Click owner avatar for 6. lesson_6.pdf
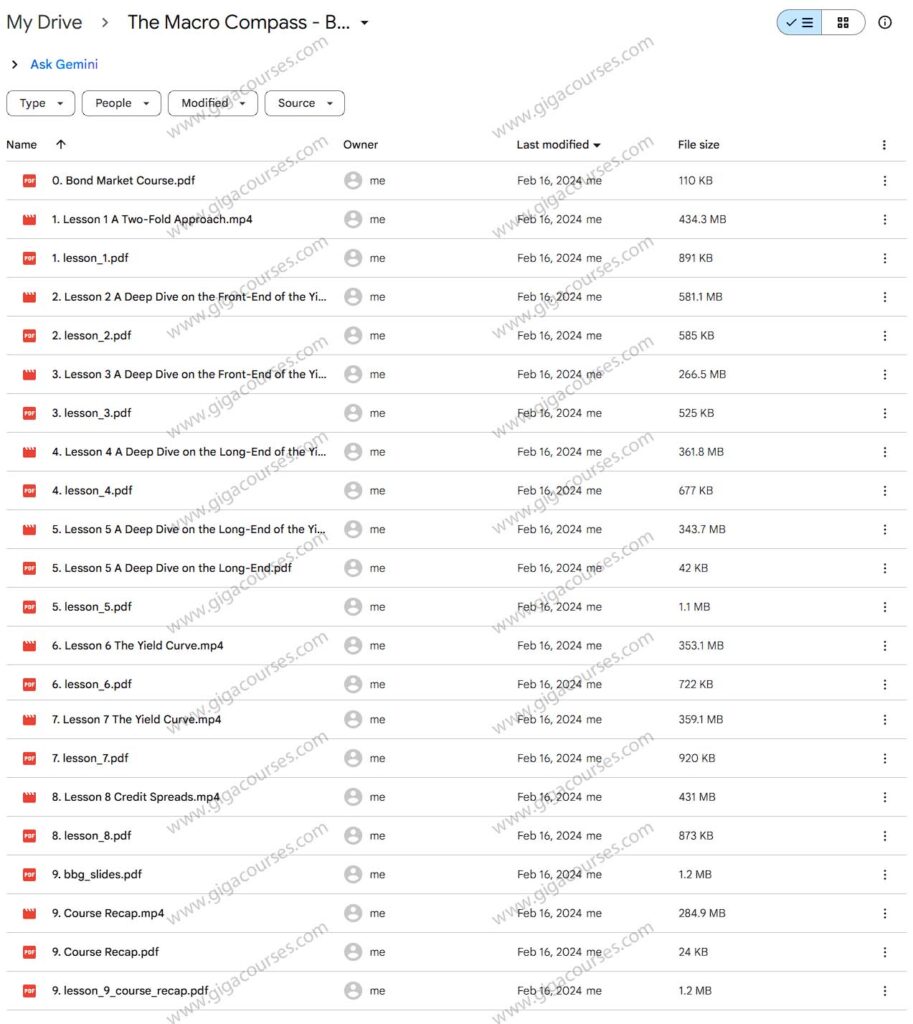Image resolution: width=913 pixels, height=1024 pixels. [x=353, y=685]
